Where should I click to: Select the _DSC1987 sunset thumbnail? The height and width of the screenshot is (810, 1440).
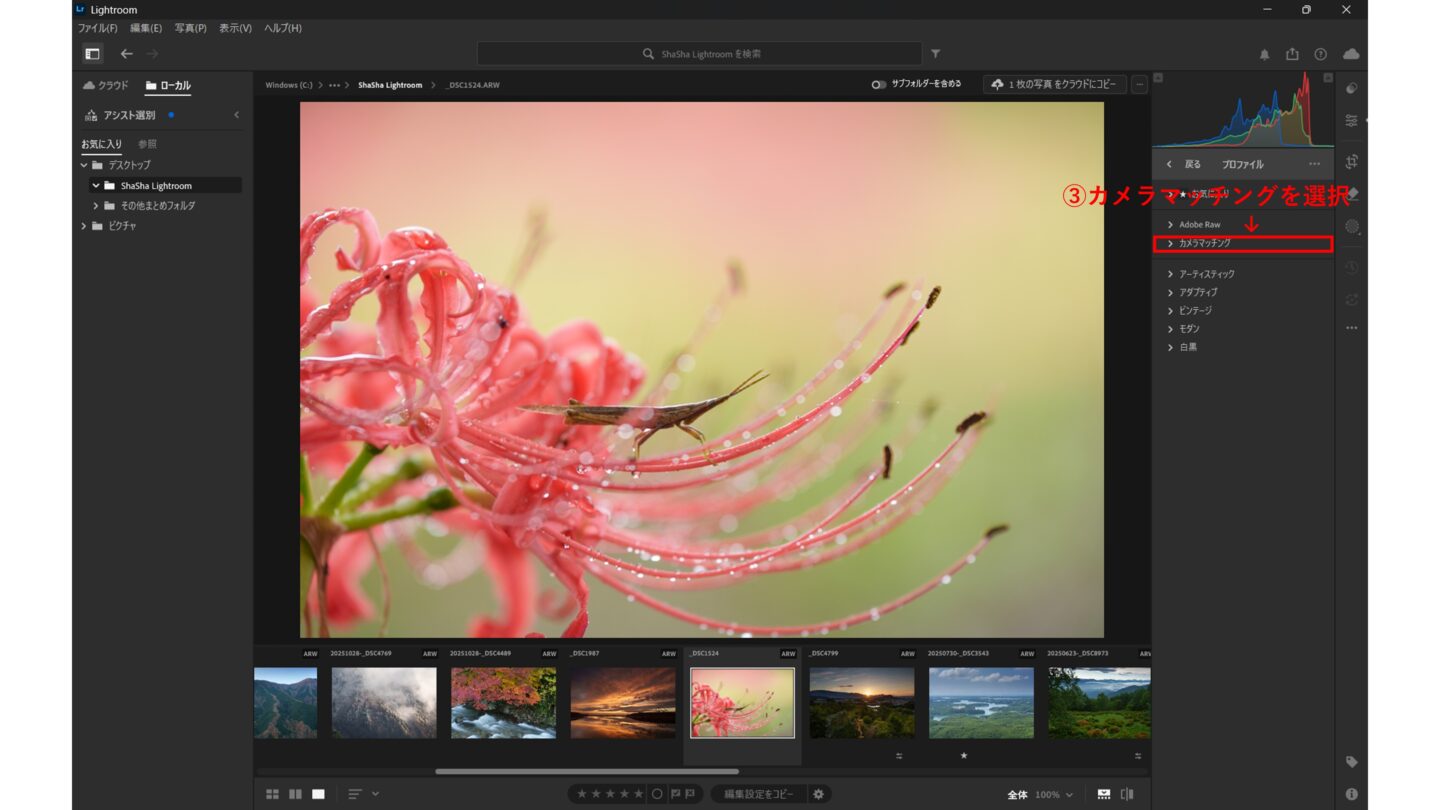[623, 703]
